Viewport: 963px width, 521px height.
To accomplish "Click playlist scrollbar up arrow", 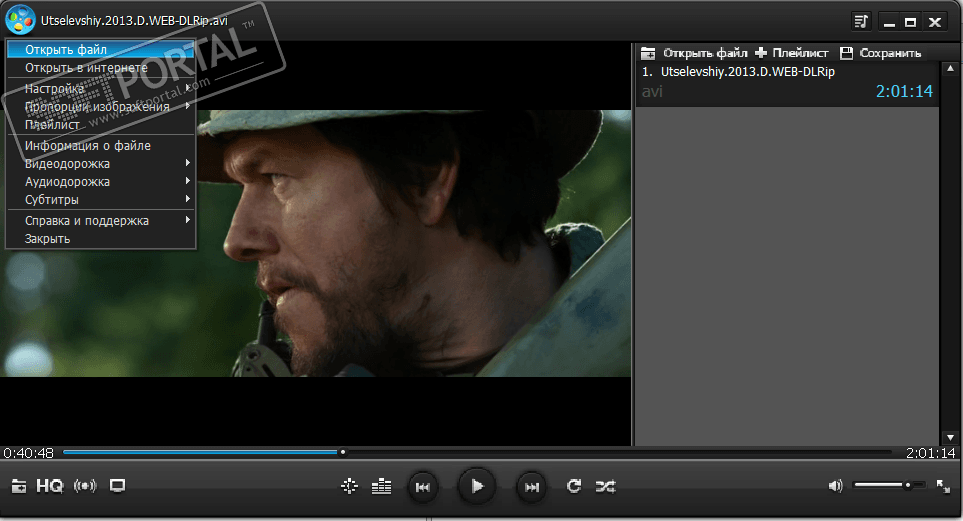I will (950, 68).
